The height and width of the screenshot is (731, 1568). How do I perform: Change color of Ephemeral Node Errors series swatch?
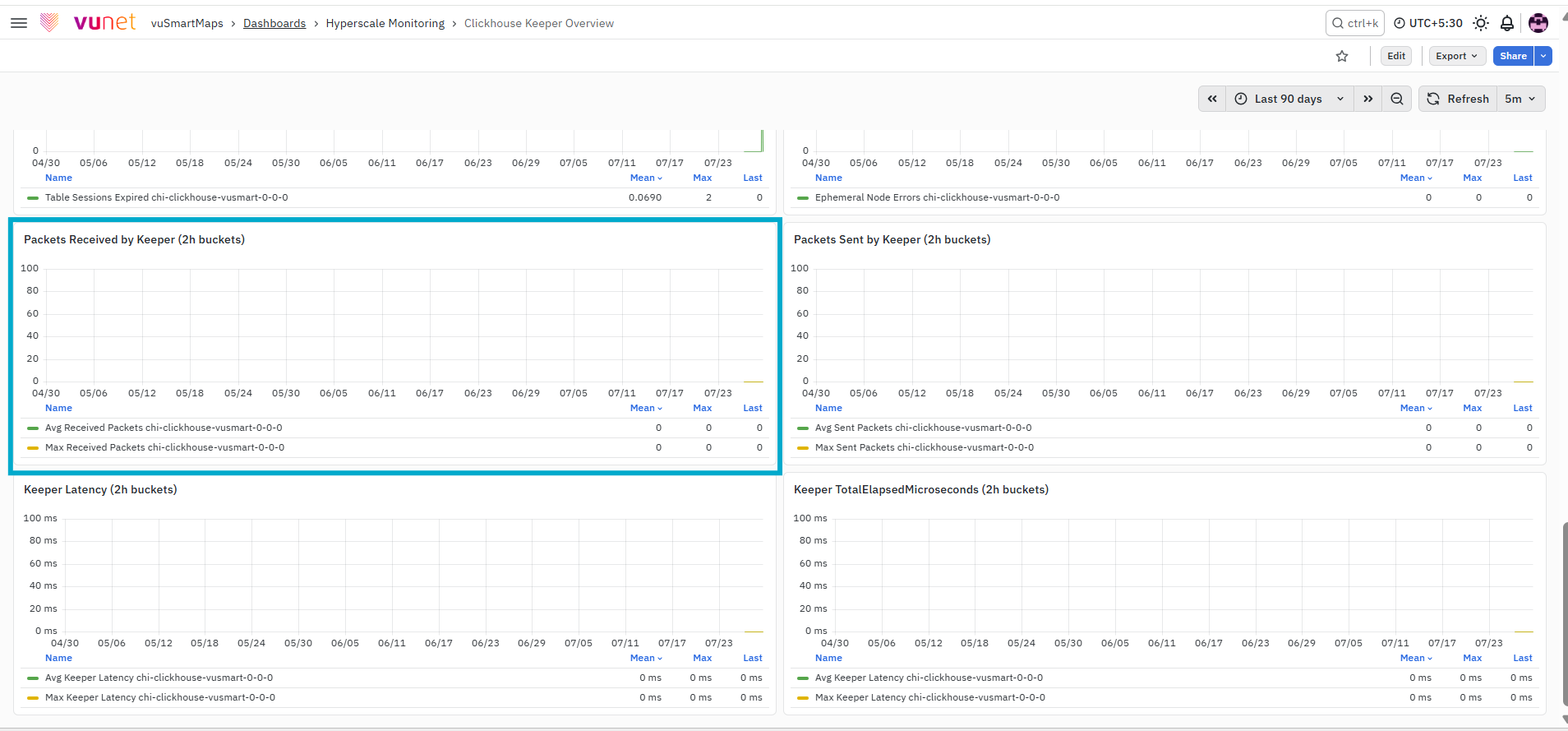pyautogui.click(x=803, y=198)
